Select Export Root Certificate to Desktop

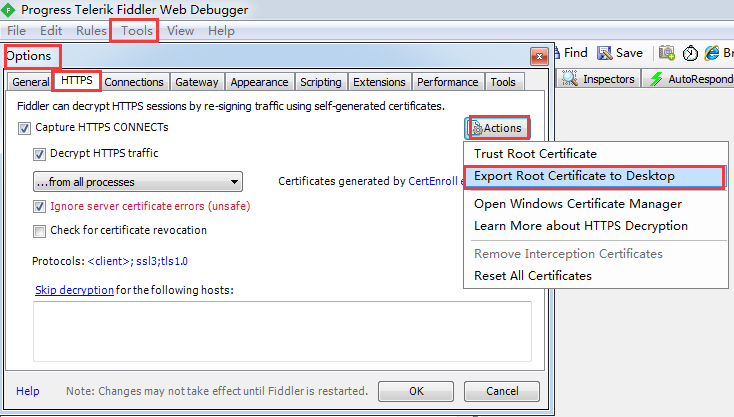click(x=574, y=176)
